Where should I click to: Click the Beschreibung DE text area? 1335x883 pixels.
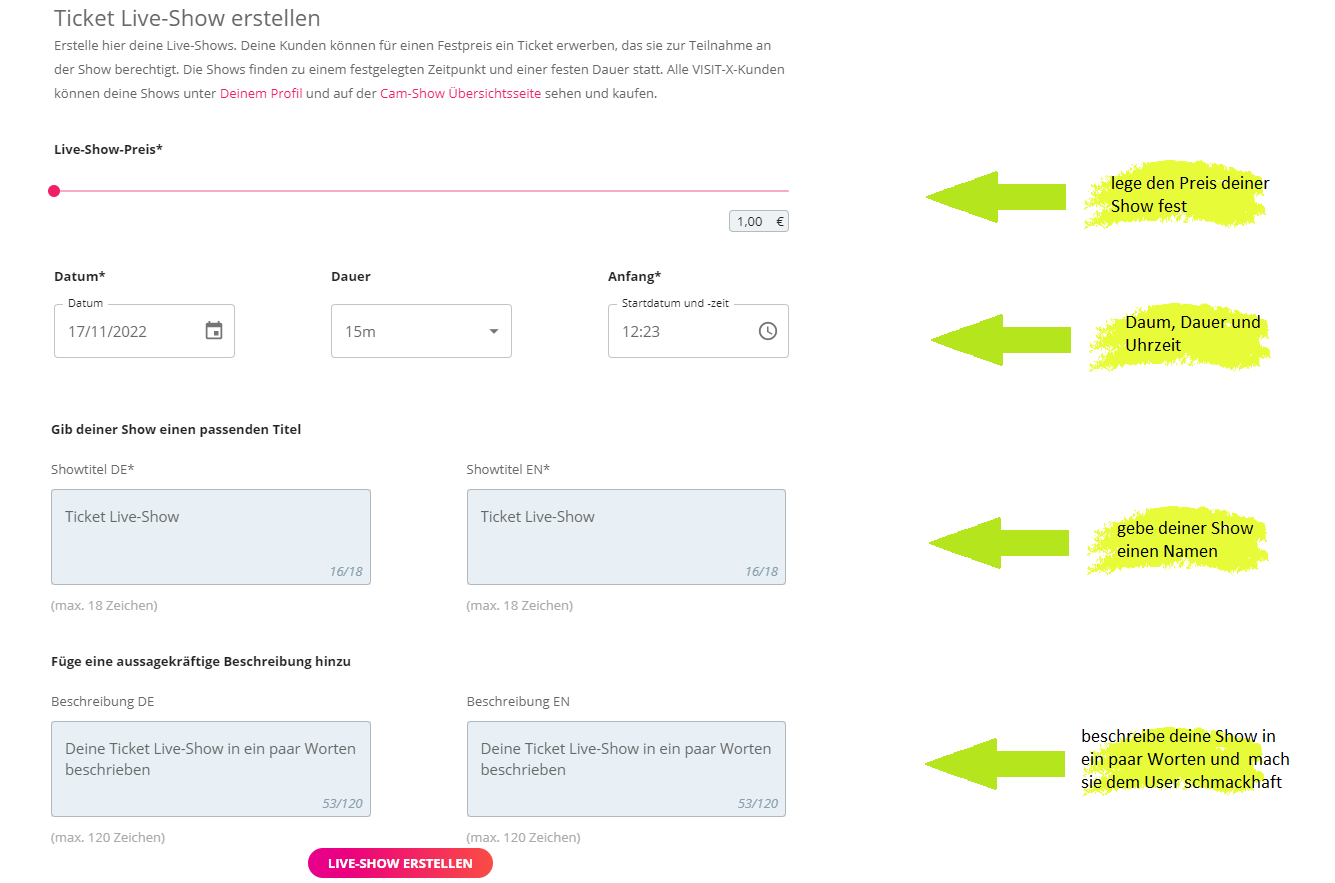click(211, 769)
